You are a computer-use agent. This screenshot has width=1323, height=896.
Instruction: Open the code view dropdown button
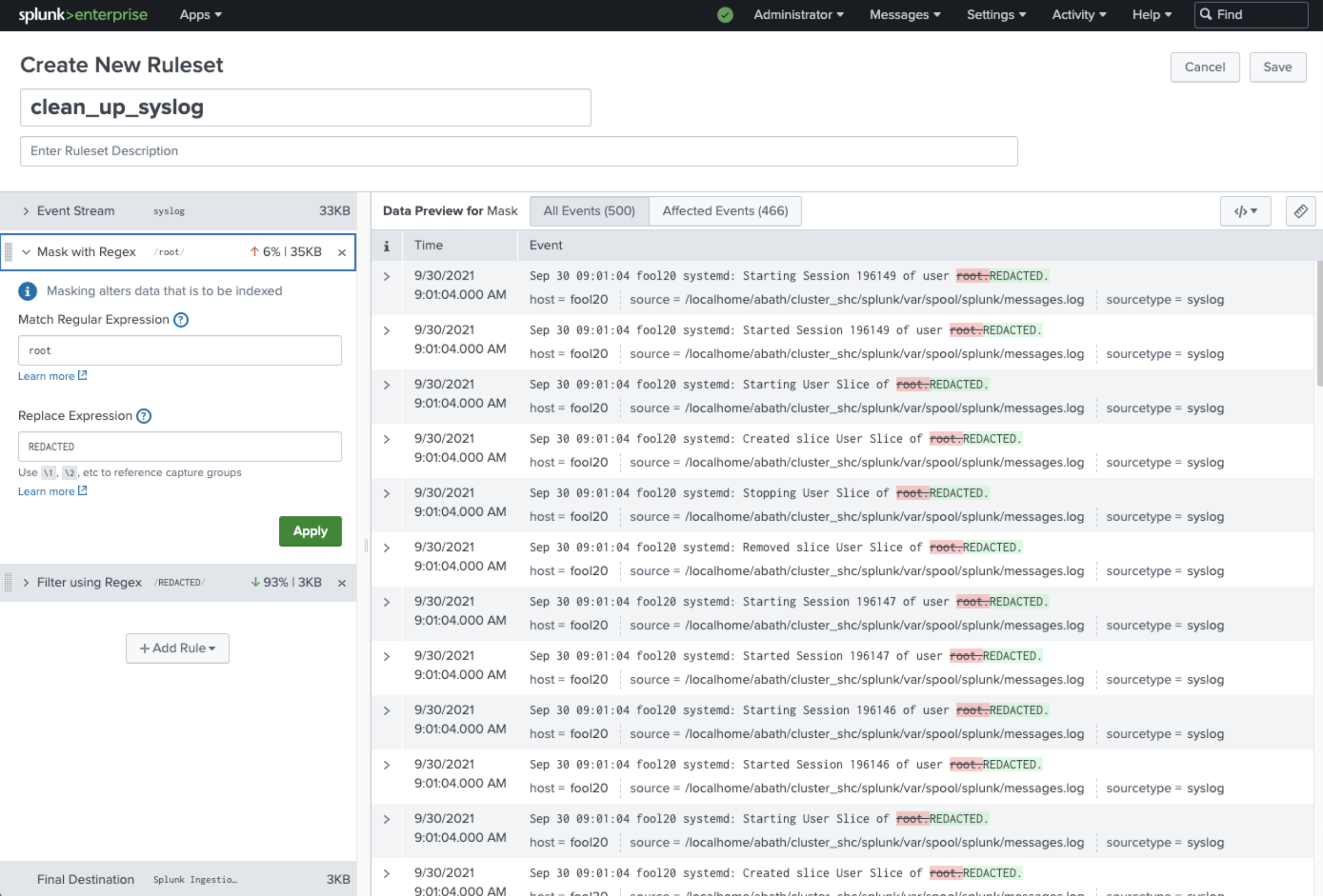[x=1245, y=211]
